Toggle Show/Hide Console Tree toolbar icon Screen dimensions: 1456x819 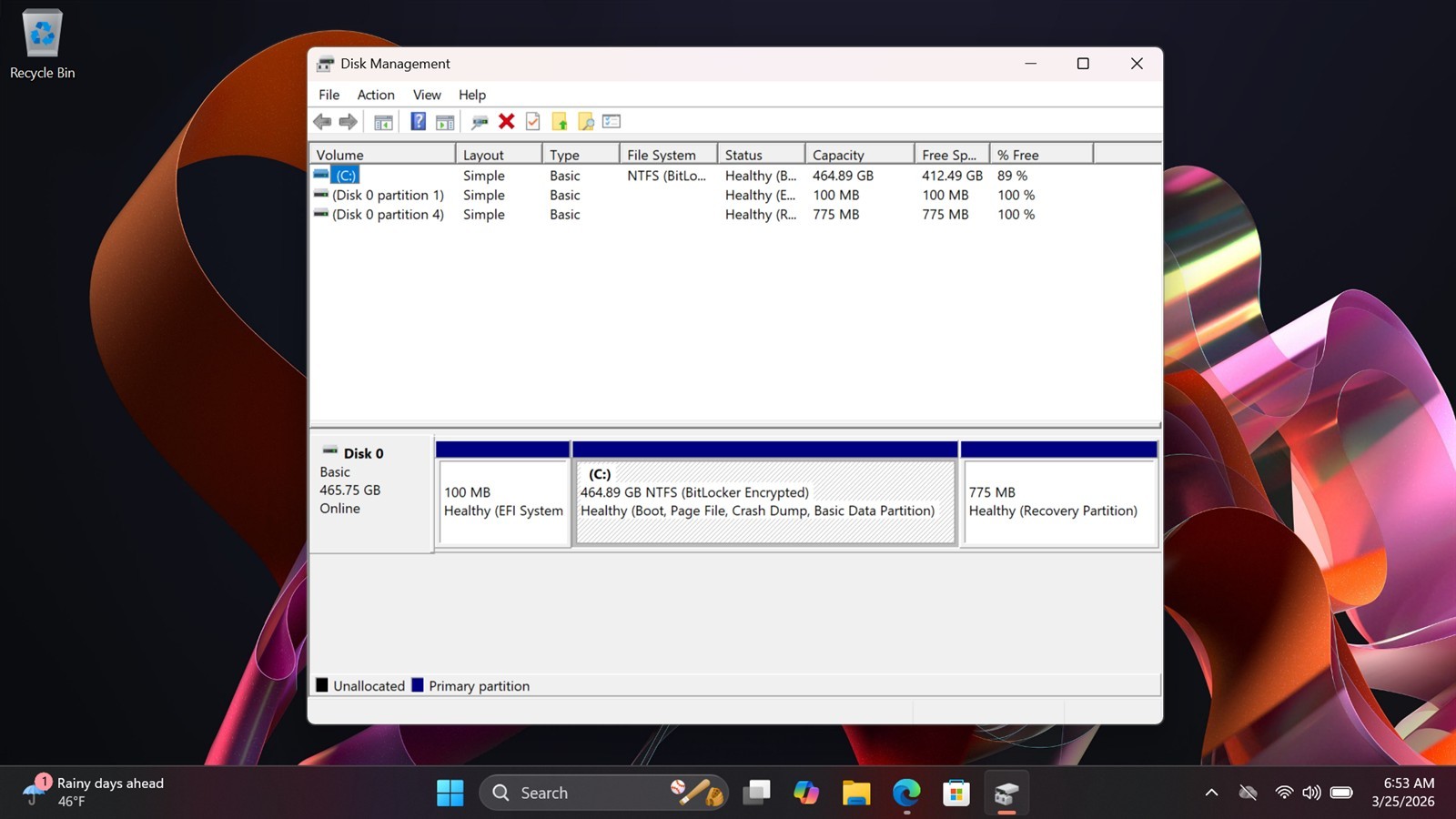(384, 122)
